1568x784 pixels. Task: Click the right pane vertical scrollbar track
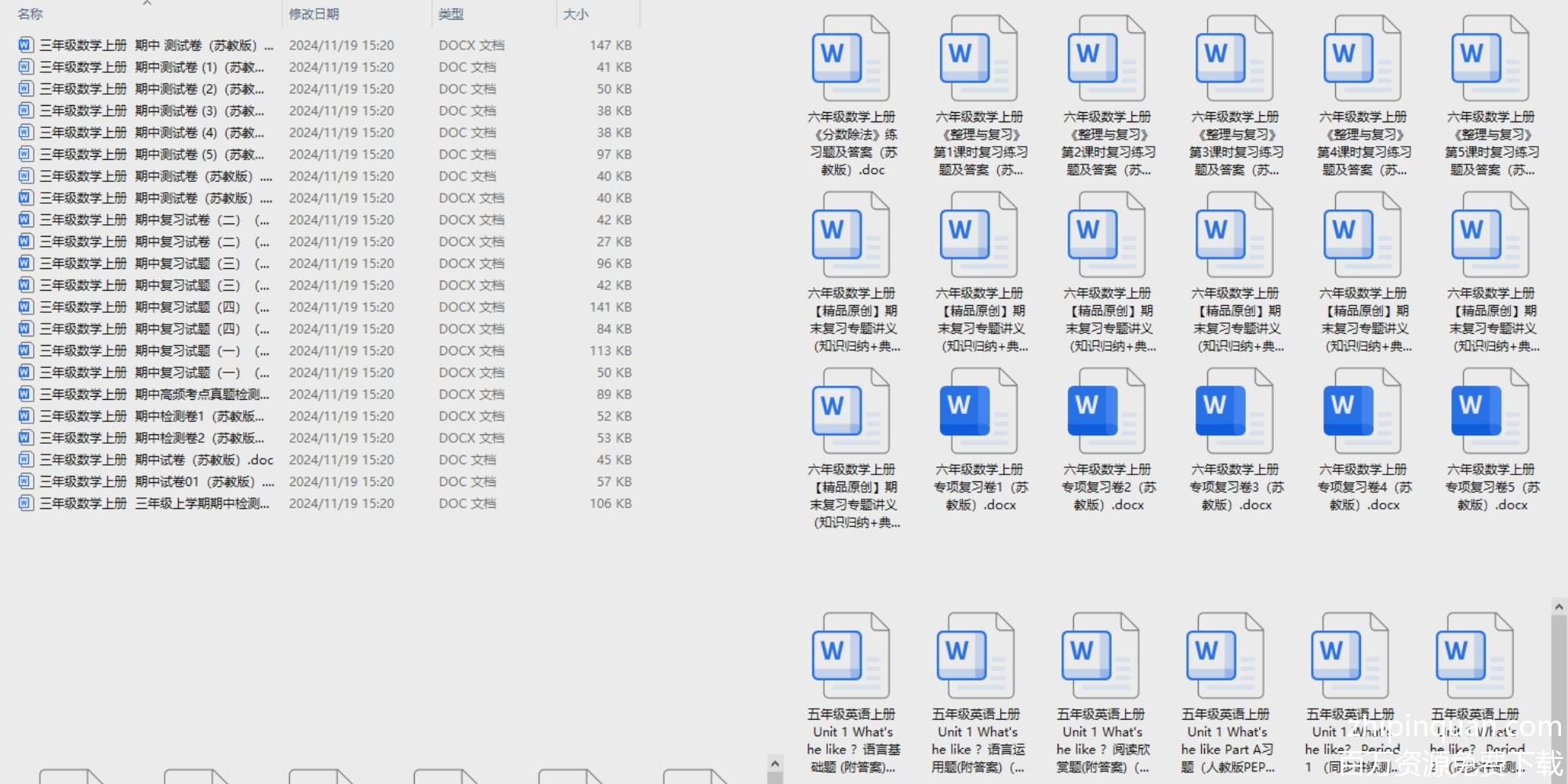click(1559, 690)
